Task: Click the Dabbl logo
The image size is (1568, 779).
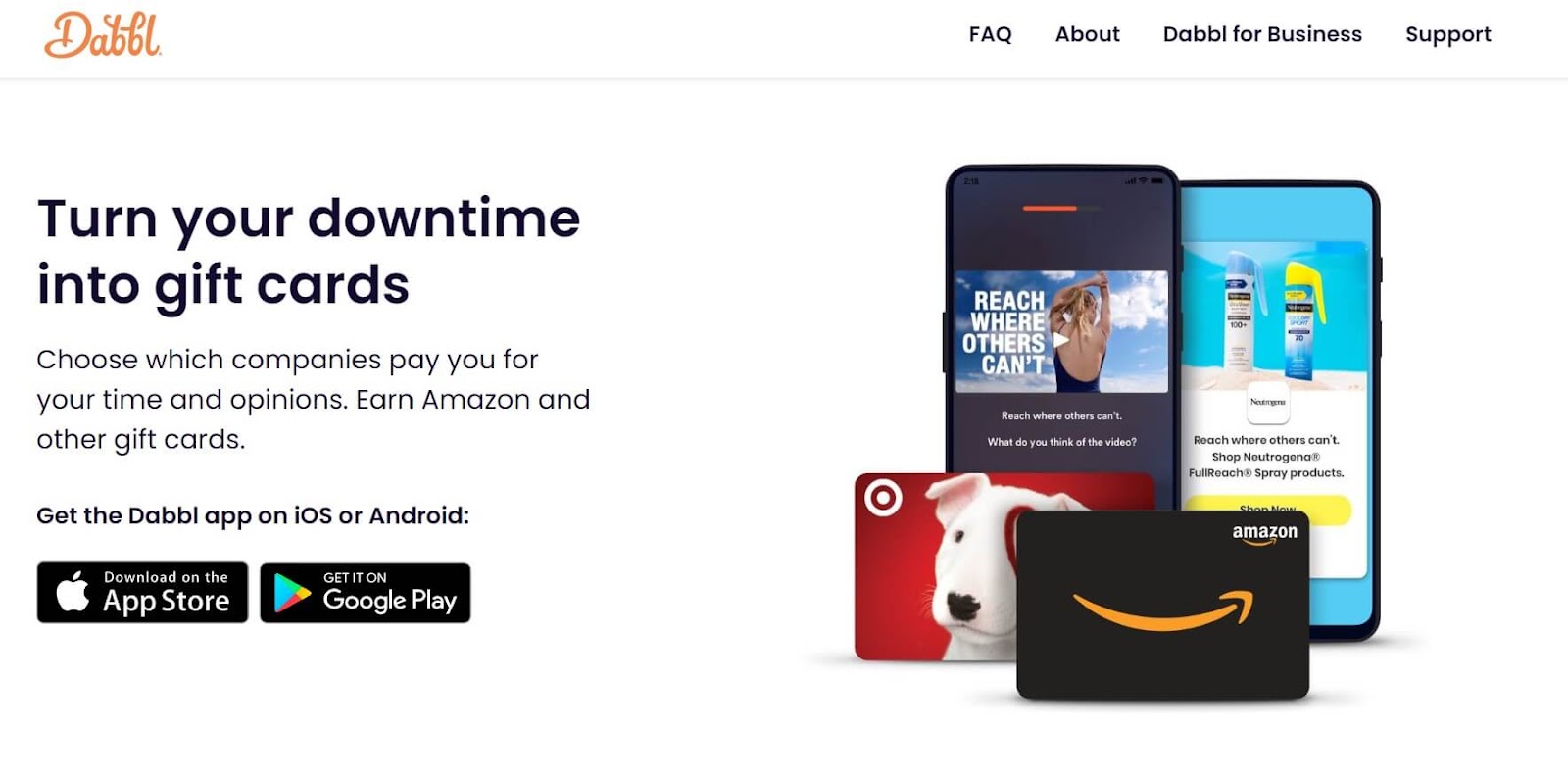Action: [103, 35]
